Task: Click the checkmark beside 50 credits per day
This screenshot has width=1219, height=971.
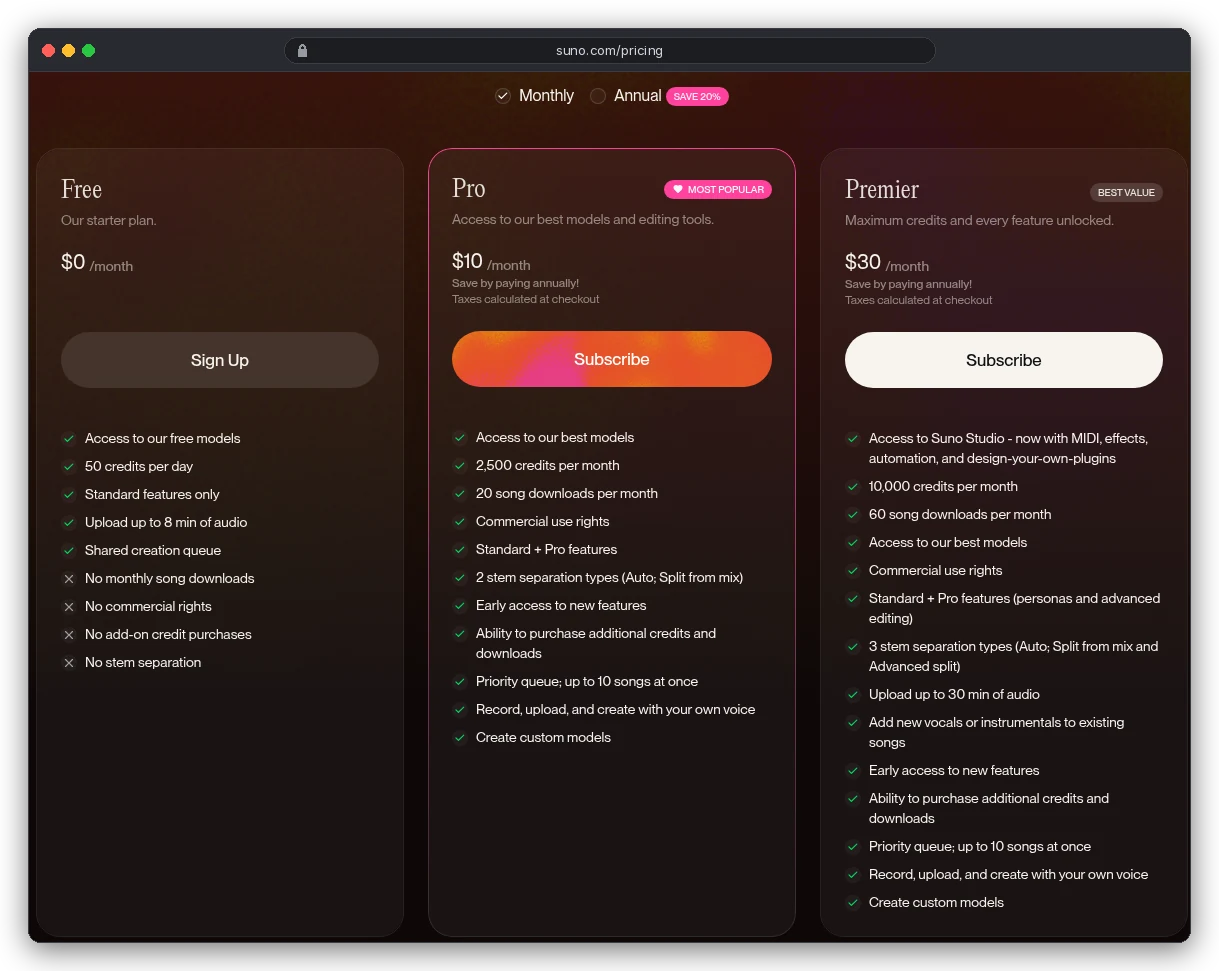Action: 69,467
